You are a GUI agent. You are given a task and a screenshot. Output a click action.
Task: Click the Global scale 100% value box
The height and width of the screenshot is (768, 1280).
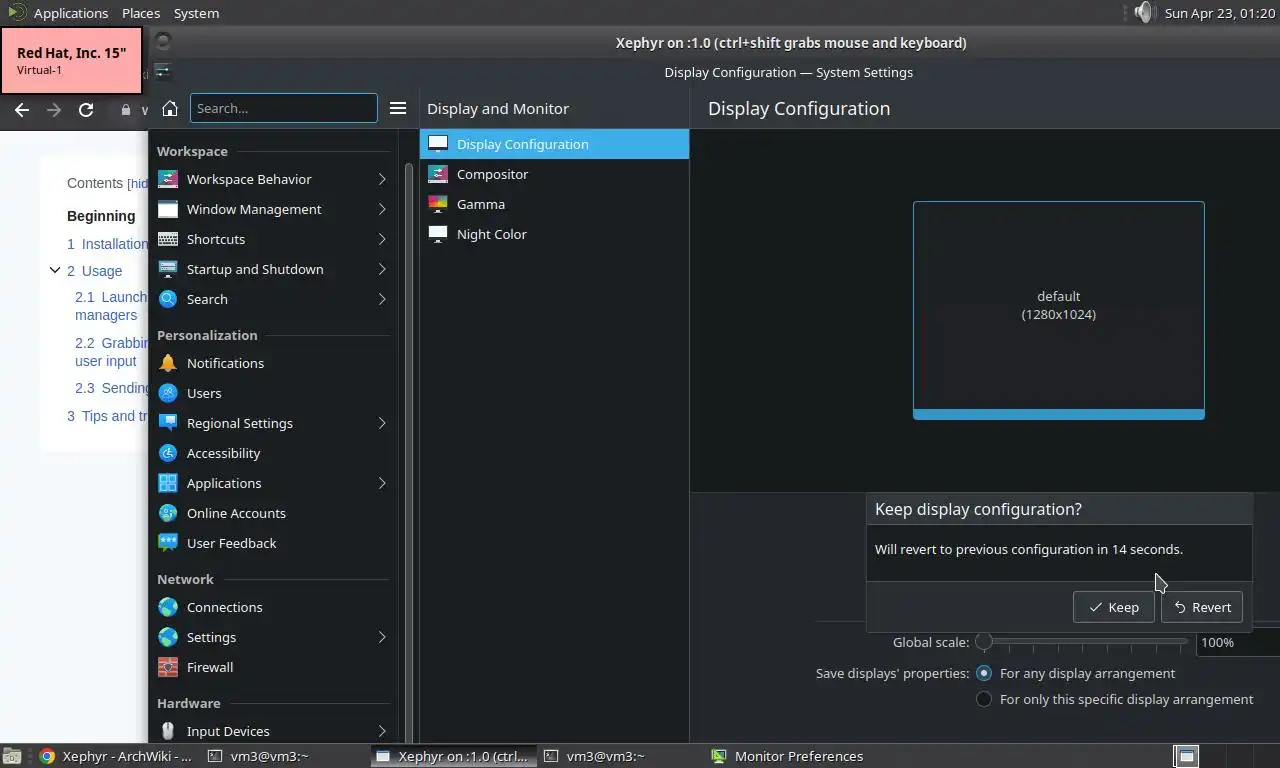1238,643
